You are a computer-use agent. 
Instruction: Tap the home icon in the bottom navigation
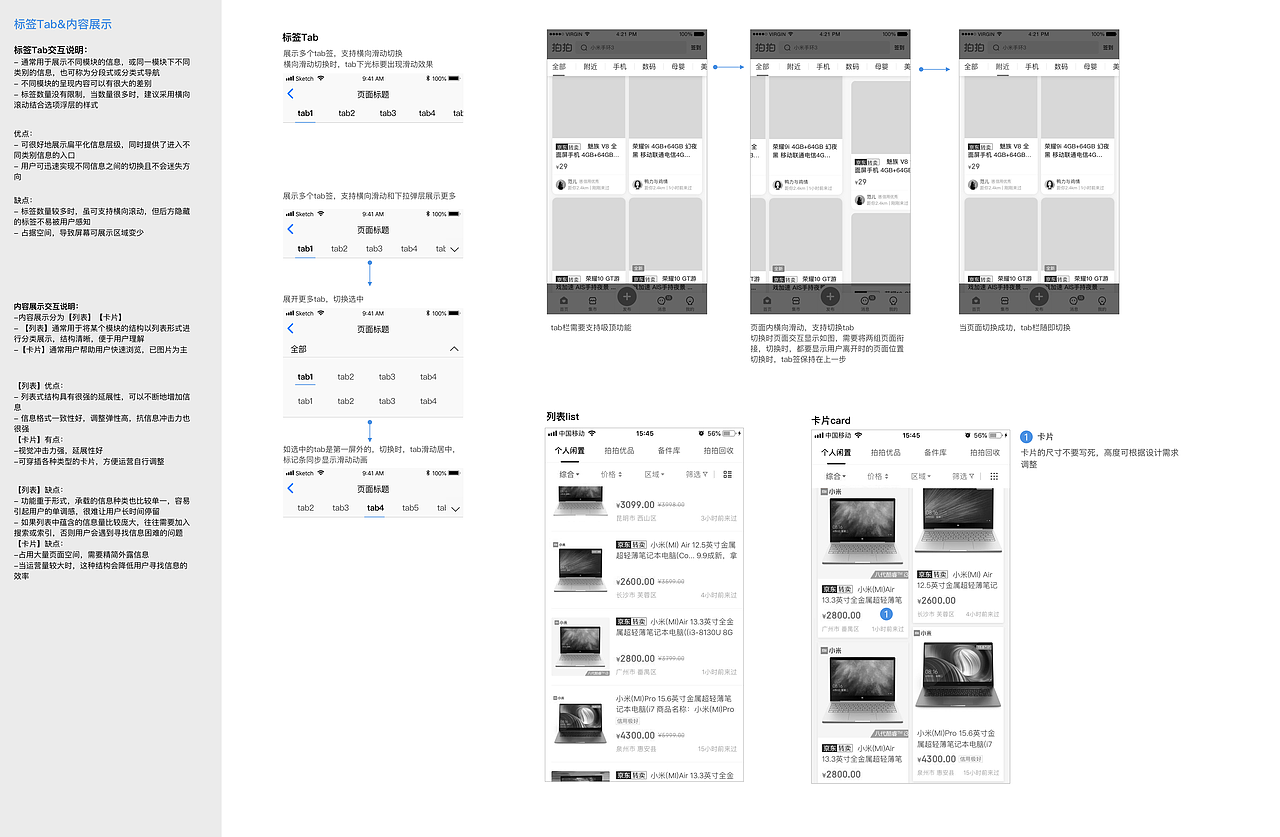point(564,298)
